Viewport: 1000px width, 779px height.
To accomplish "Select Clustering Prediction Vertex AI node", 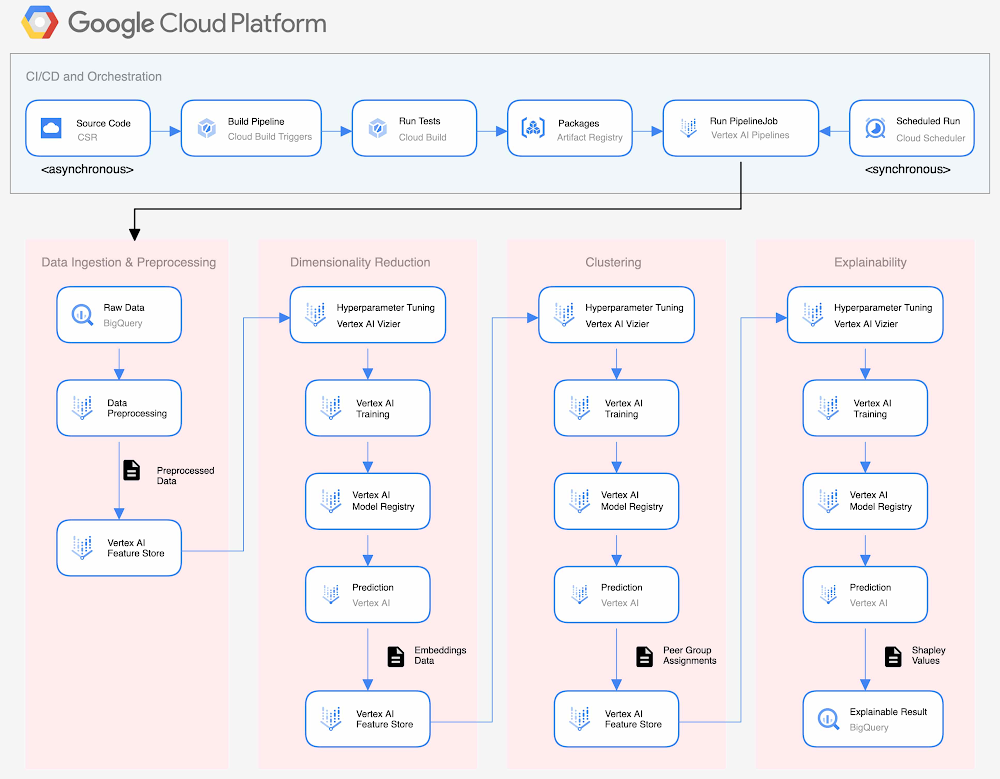I will (x=617, y=595).
